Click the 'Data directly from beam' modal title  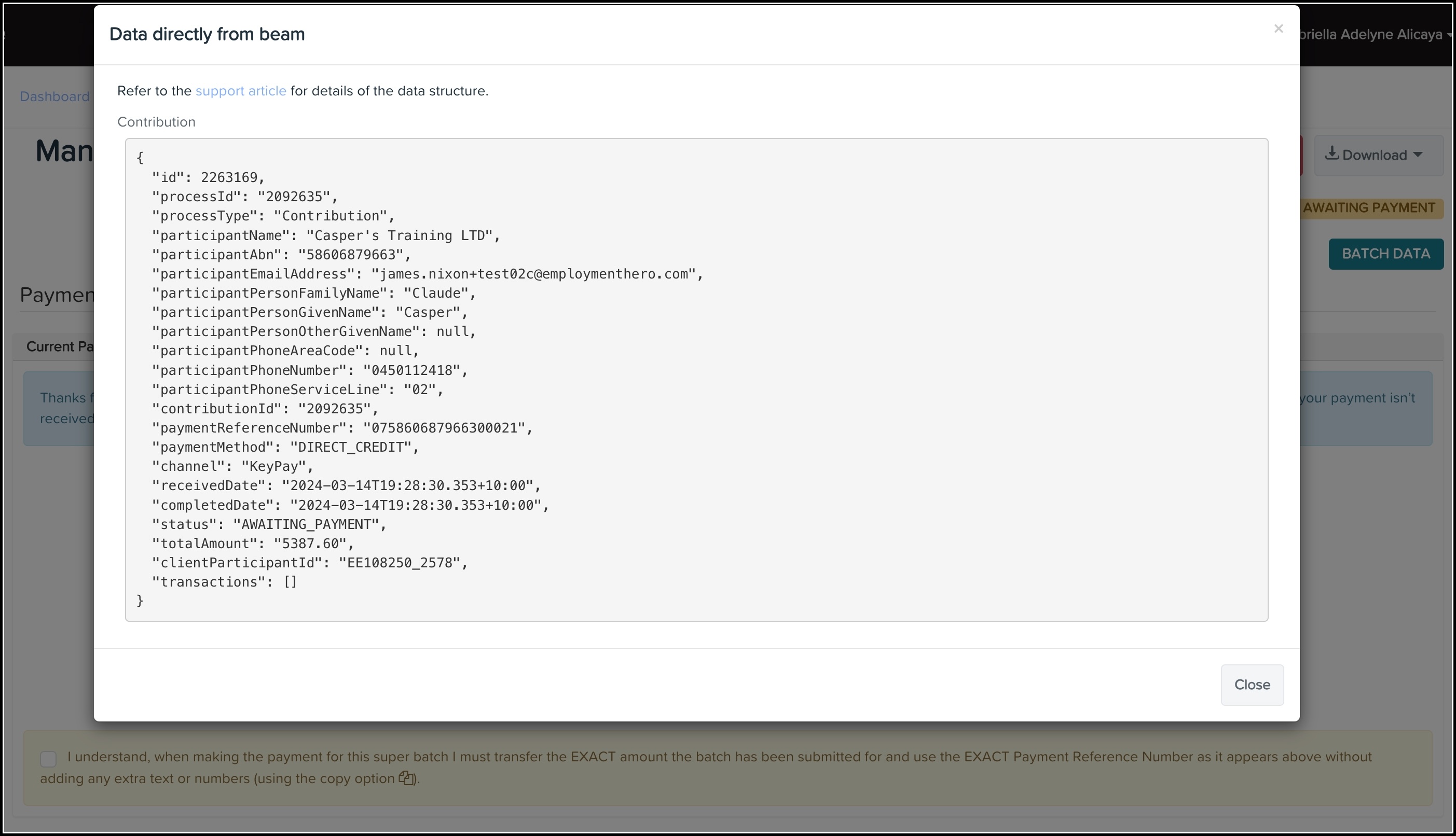point(207,34)
